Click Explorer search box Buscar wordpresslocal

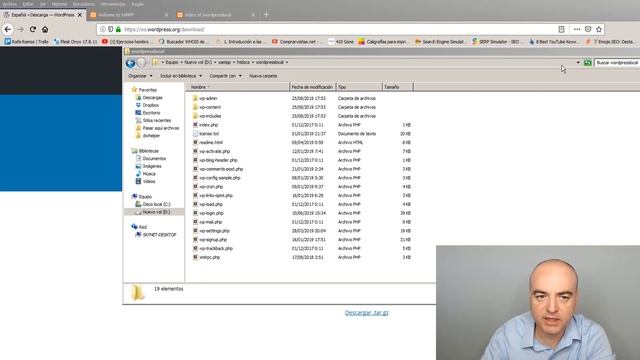click(x=617, y=62)
